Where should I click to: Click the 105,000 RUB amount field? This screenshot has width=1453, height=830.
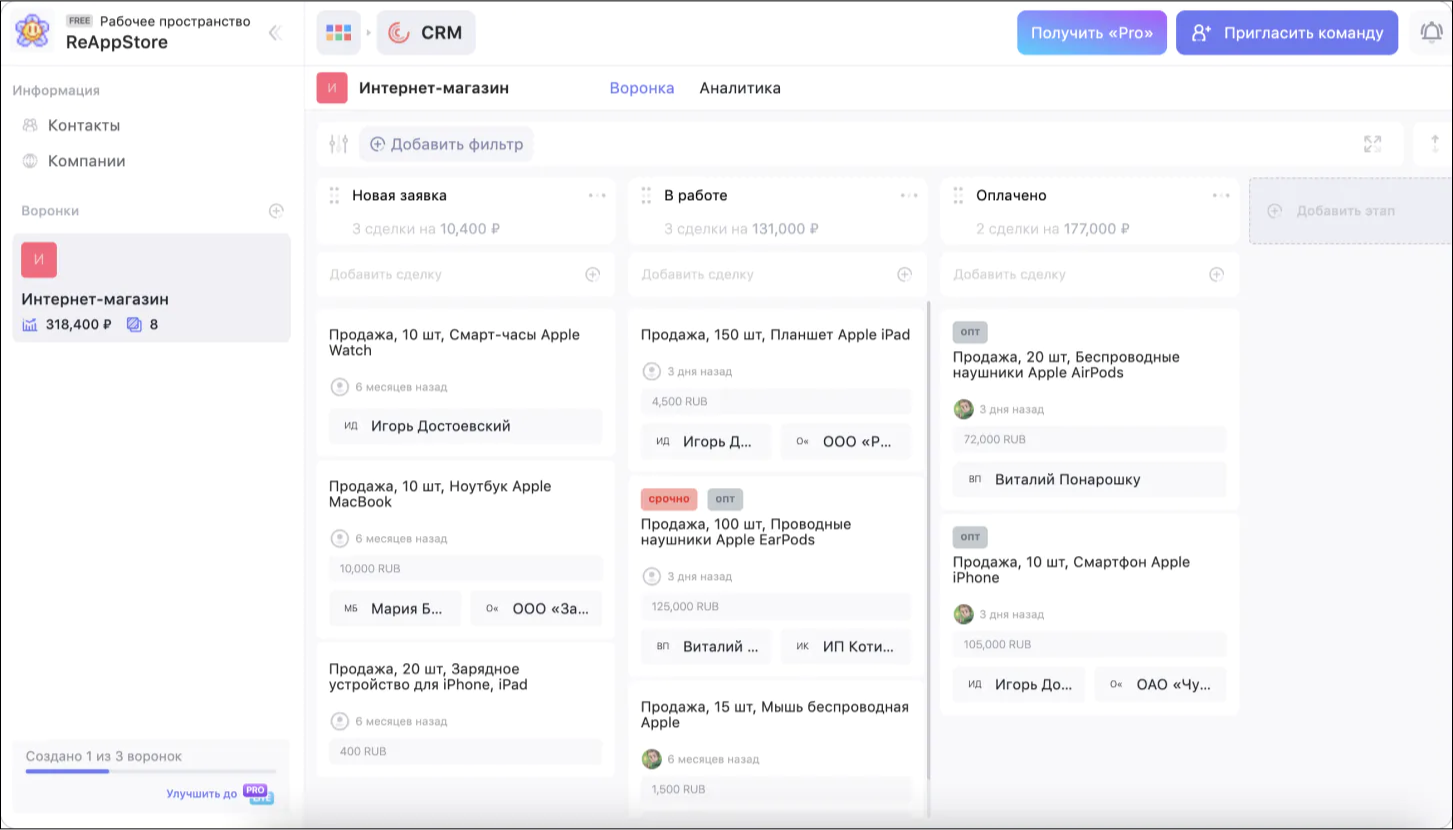pyautogui.click(x=1090, y=644)
